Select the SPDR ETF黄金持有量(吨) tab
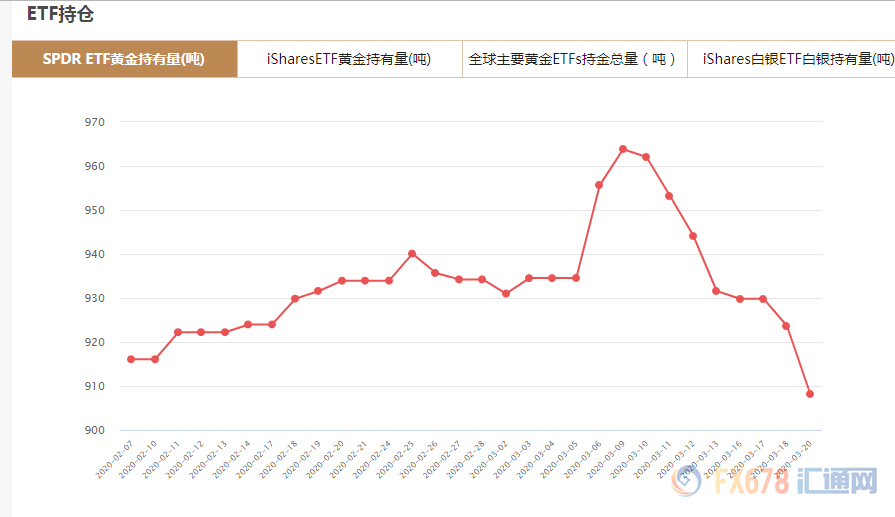Image resolution: width=895 pixels, height=517 pixels. [124, 59]
